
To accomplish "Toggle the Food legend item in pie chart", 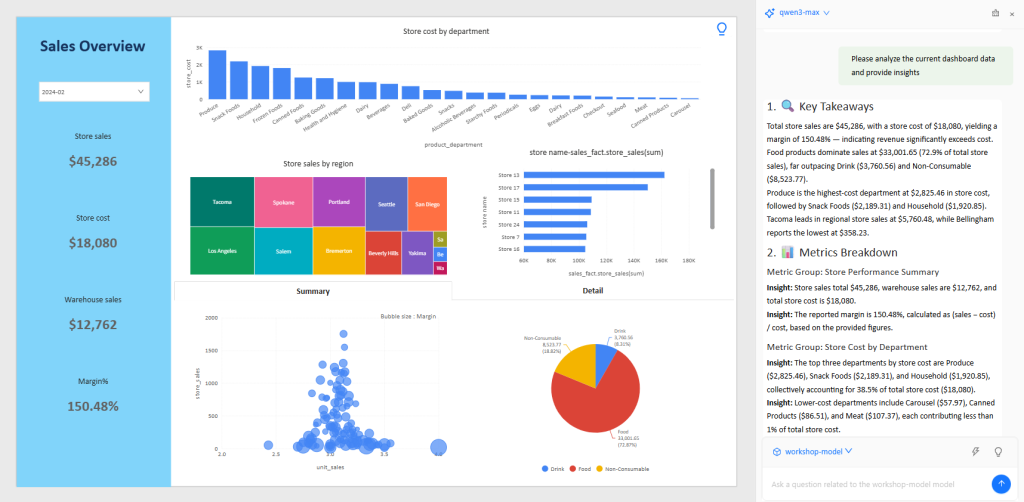I will [582, 469].
